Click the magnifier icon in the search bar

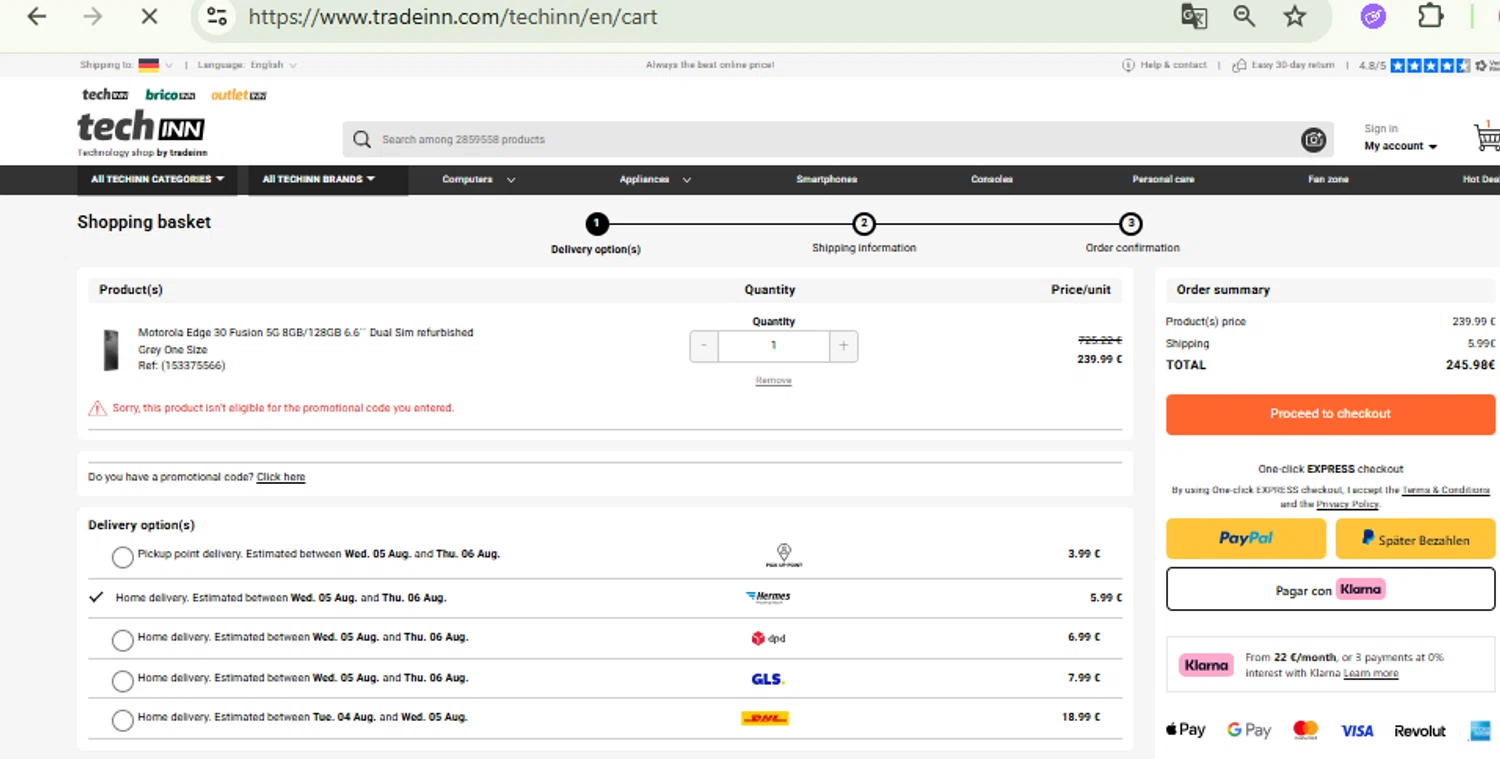click(361, 140)
